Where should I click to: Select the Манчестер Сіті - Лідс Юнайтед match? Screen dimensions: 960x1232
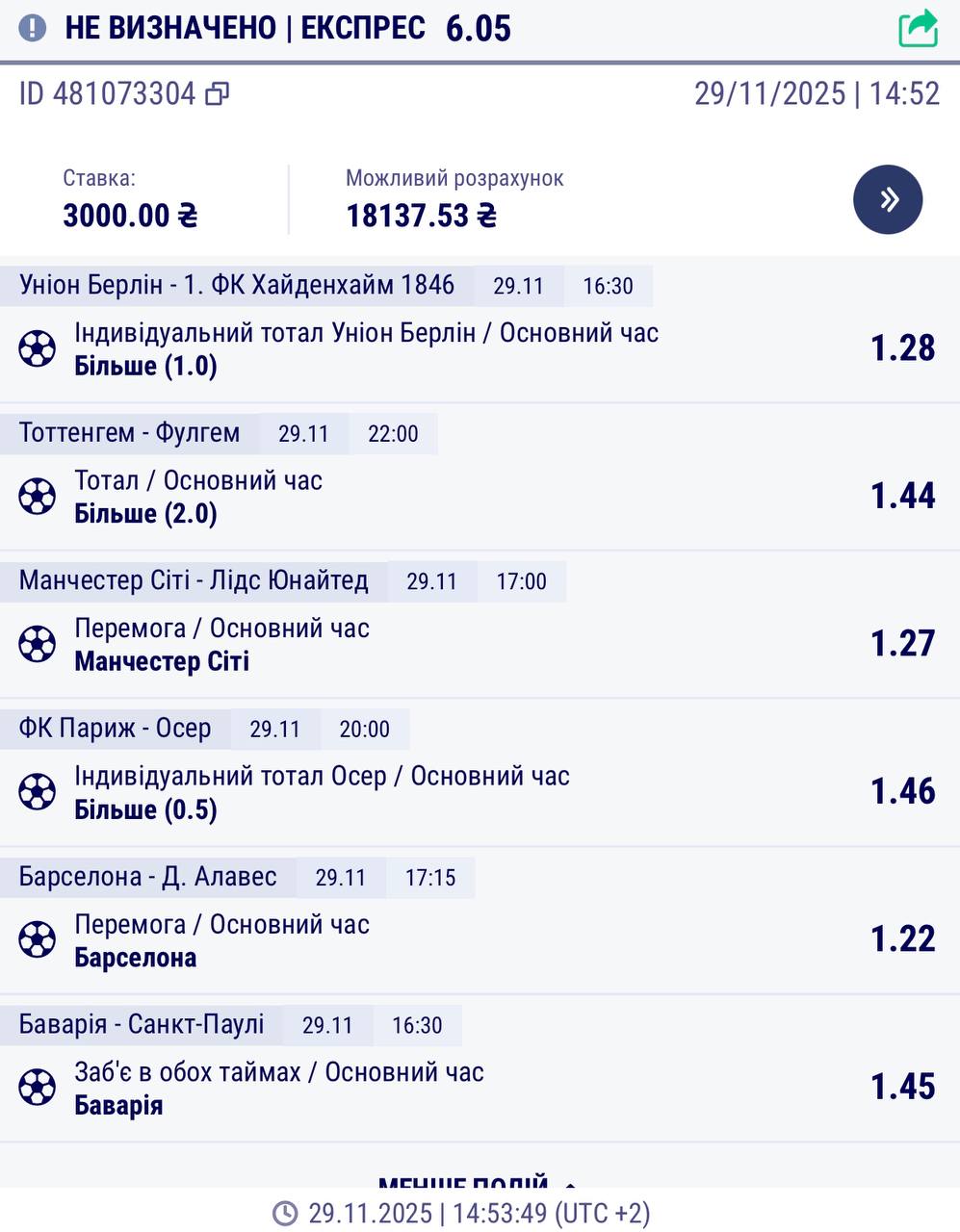click(x=194, y=581)
